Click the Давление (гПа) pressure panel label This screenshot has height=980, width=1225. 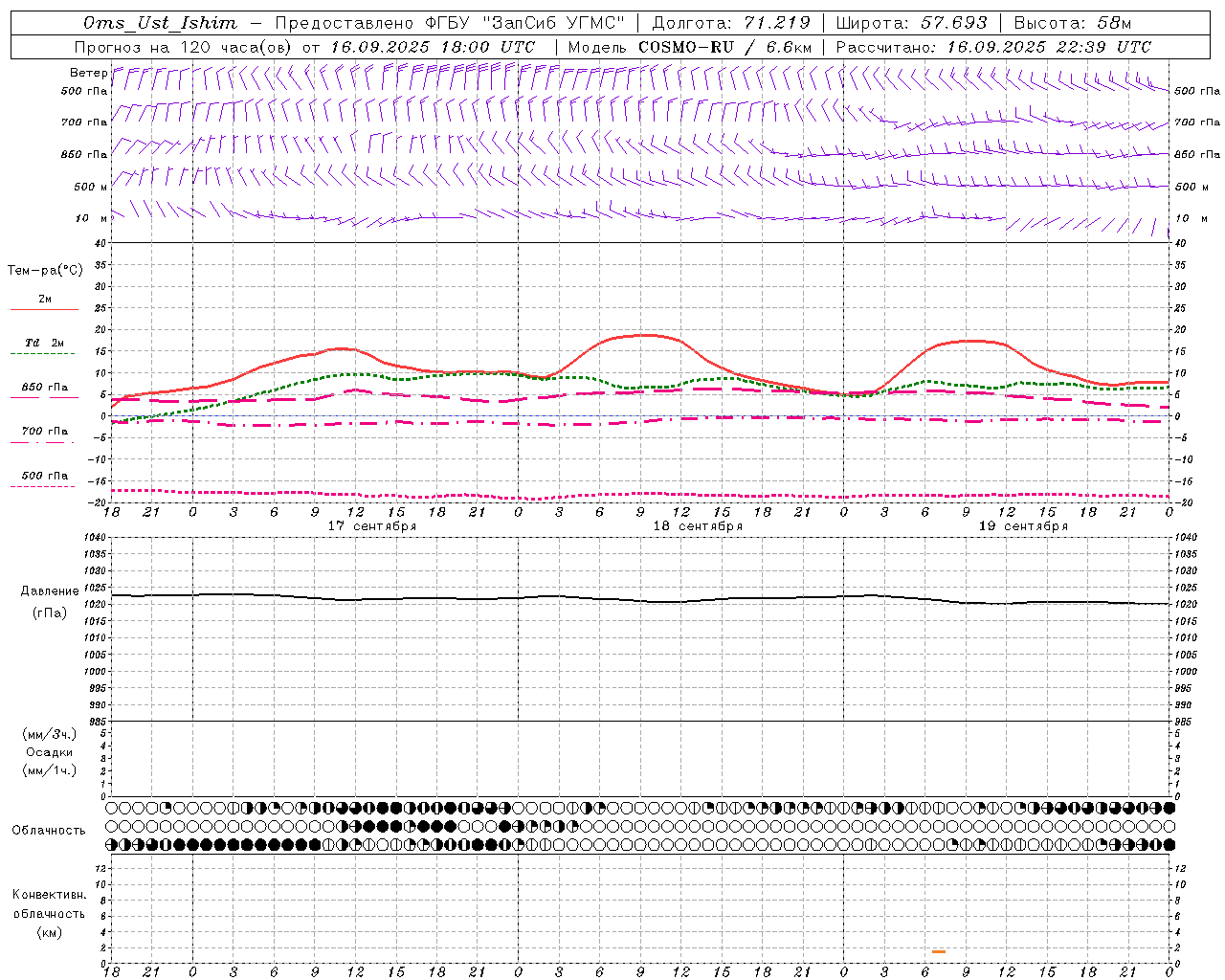(x=49, y=602)
